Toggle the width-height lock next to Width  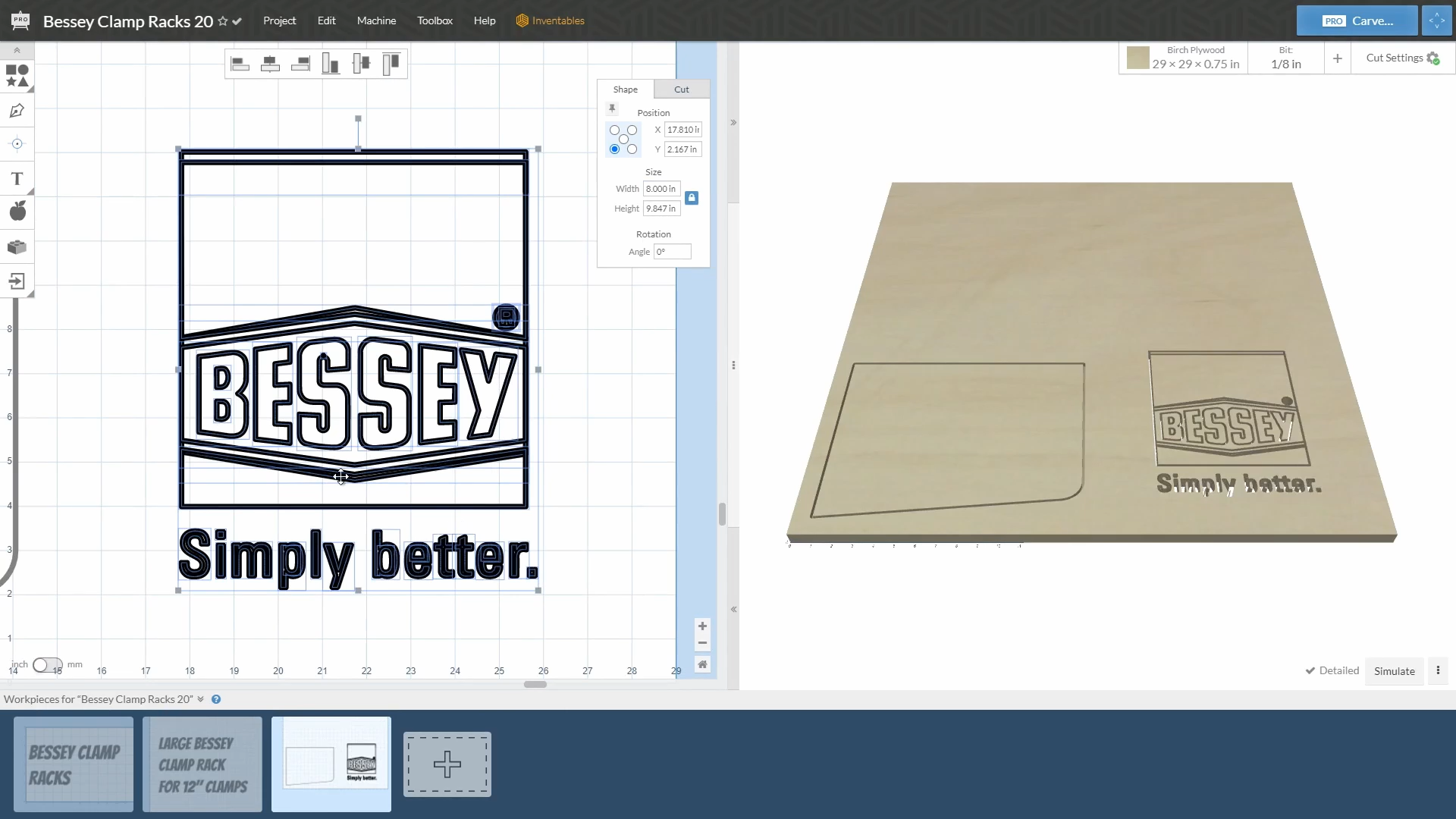pos(692,197)
